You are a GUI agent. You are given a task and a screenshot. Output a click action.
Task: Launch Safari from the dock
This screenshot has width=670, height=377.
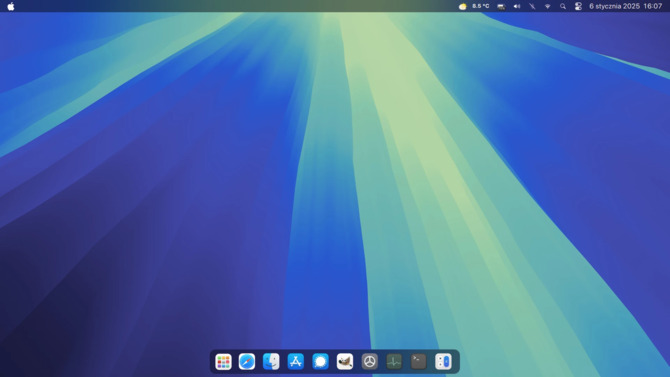click(247, 362)
